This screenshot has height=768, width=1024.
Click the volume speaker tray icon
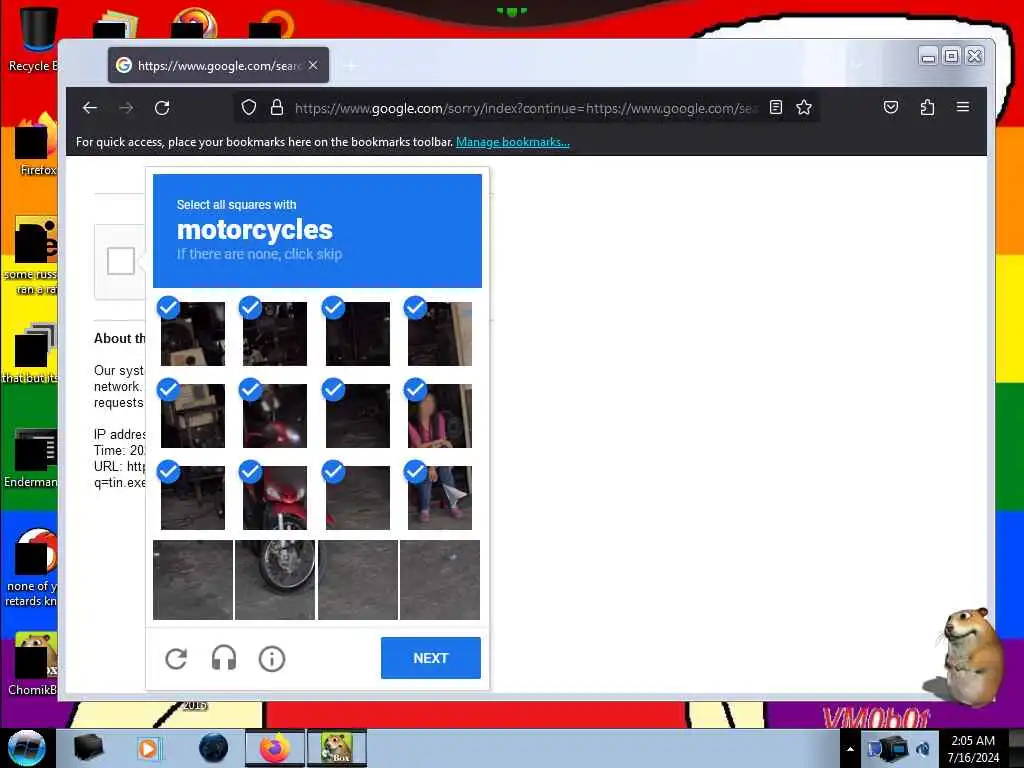coord(923,749)
